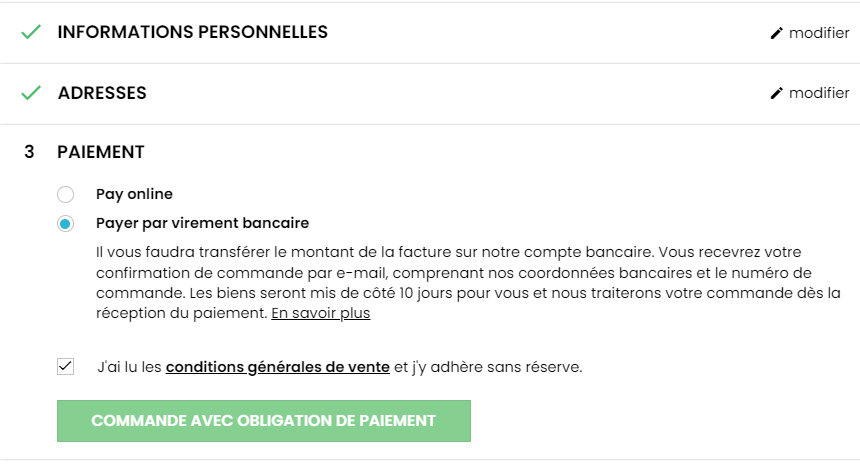Open the En savoir plus link

(320, 313)
